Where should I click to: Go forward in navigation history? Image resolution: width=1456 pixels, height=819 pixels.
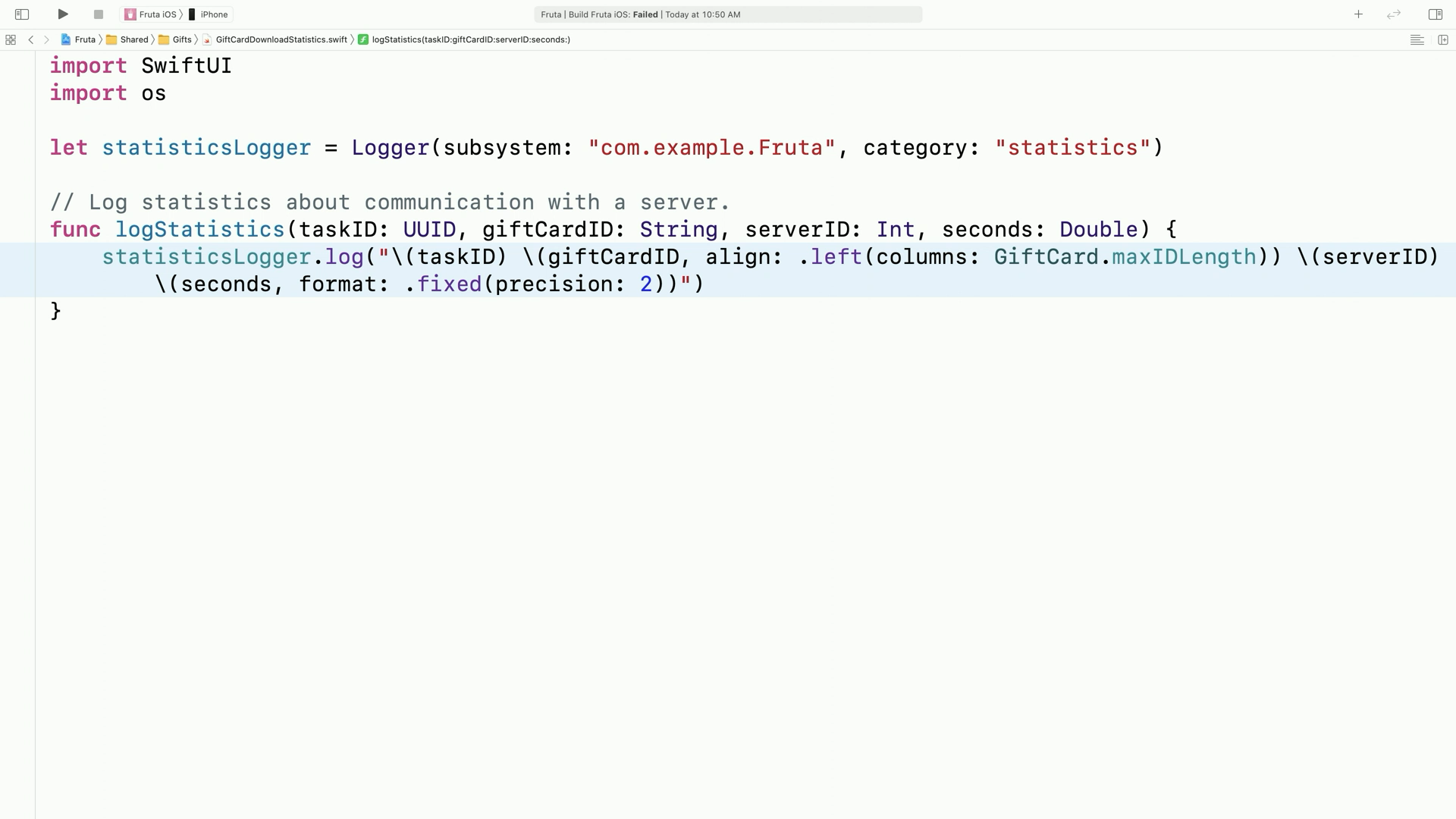[47, 39]
